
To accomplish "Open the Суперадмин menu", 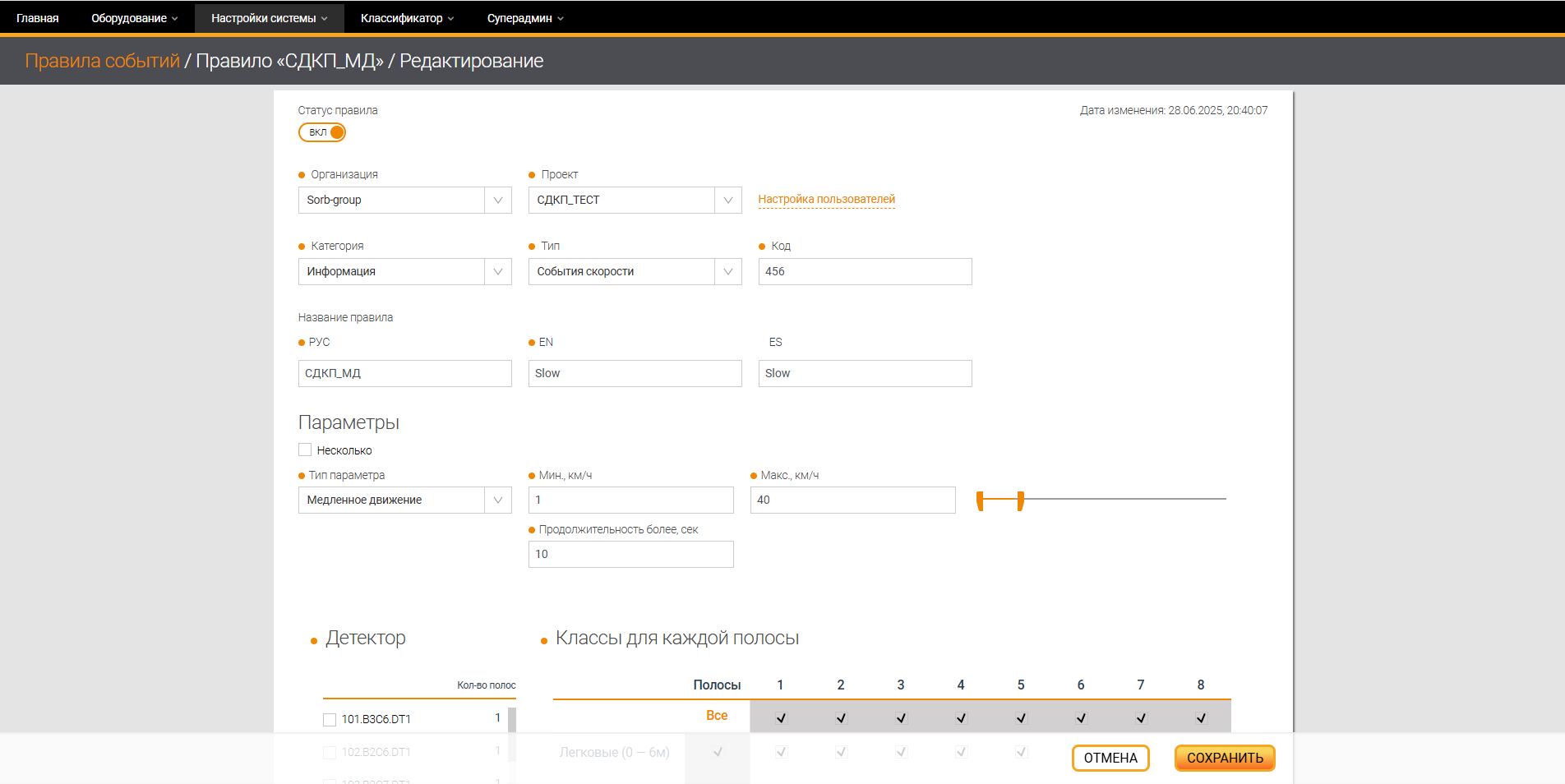I will pyautogui.click(x=524, y=17).
